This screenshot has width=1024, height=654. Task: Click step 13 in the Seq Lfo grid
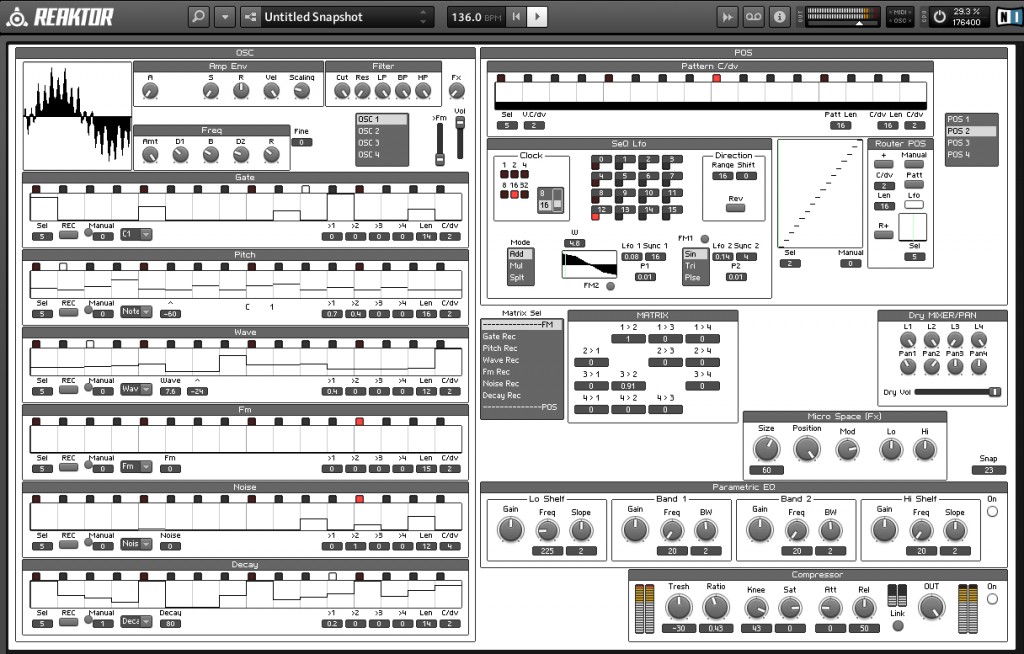[626, 210]
